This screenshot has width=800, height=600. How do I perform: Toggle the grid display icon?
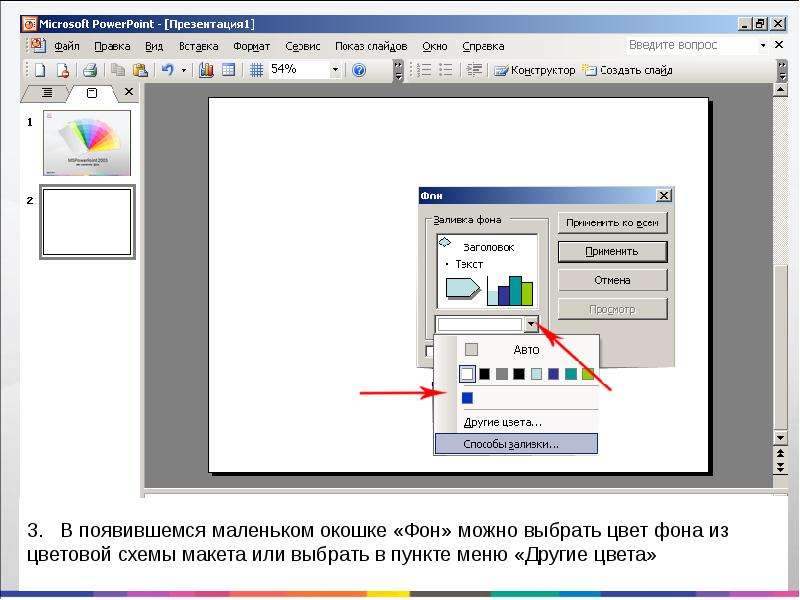(256, 70)
